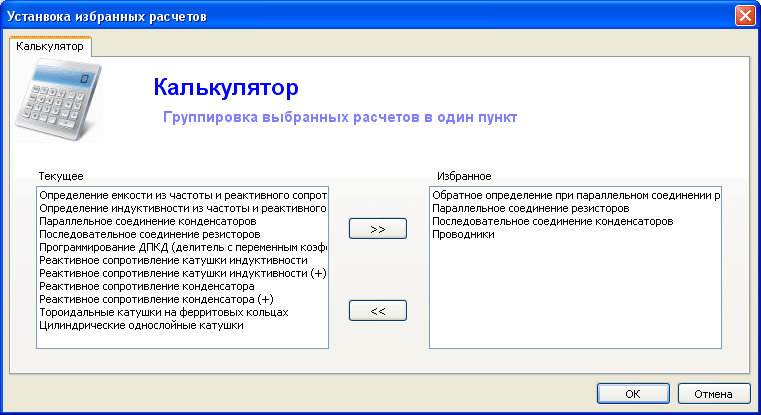Remove item from favorites with << button

[x=378, y=311]
